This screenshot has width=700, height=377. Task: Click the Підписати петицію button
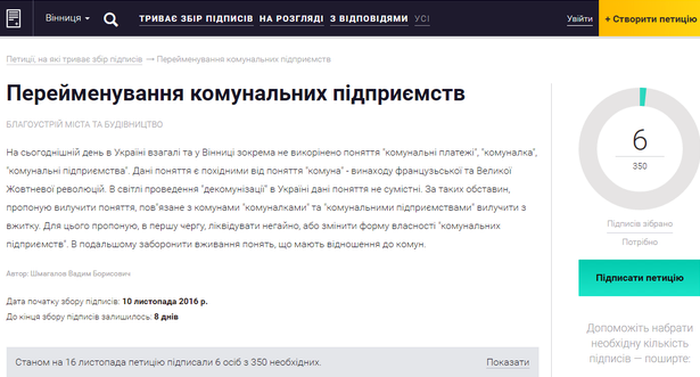[x=639, y=278]
